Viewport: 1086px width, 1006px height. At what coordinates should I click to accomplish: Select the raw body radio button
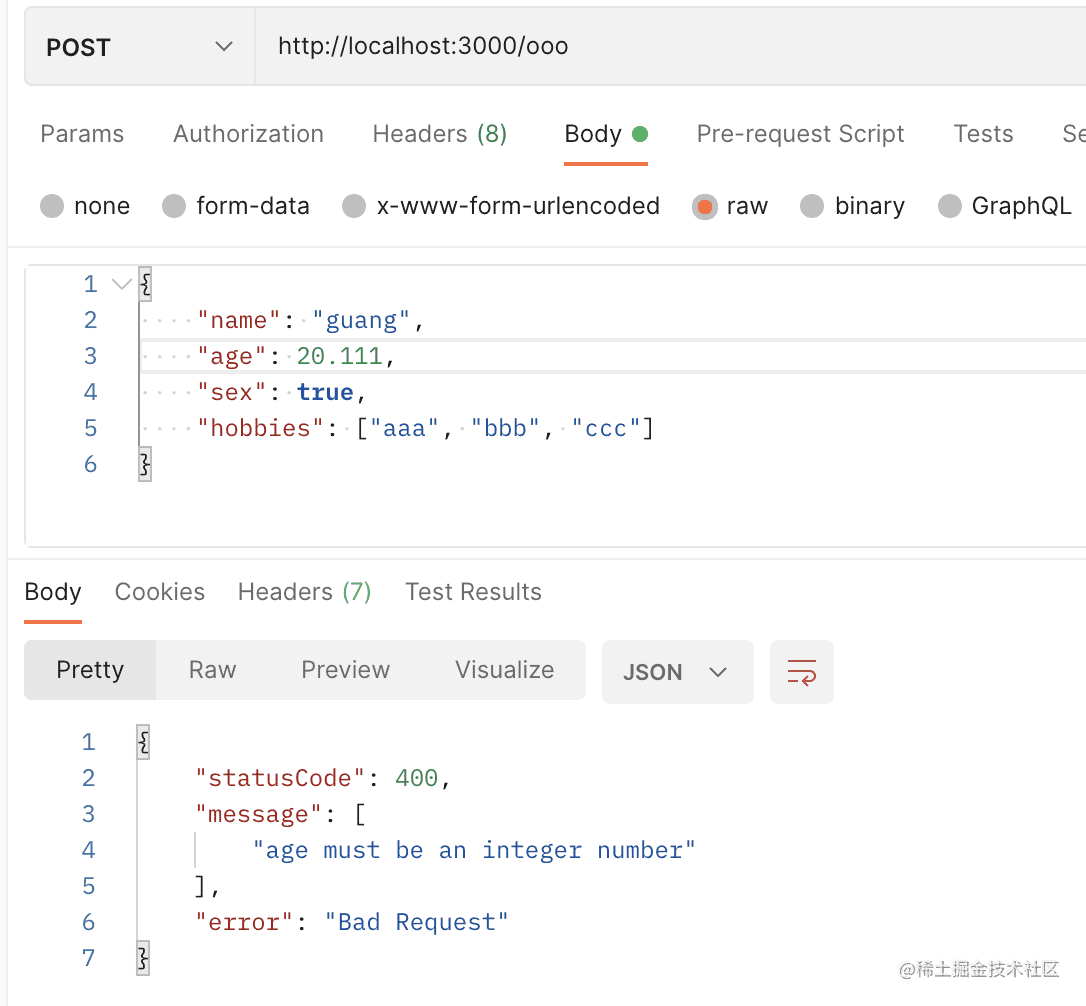[x=705, y=207]
